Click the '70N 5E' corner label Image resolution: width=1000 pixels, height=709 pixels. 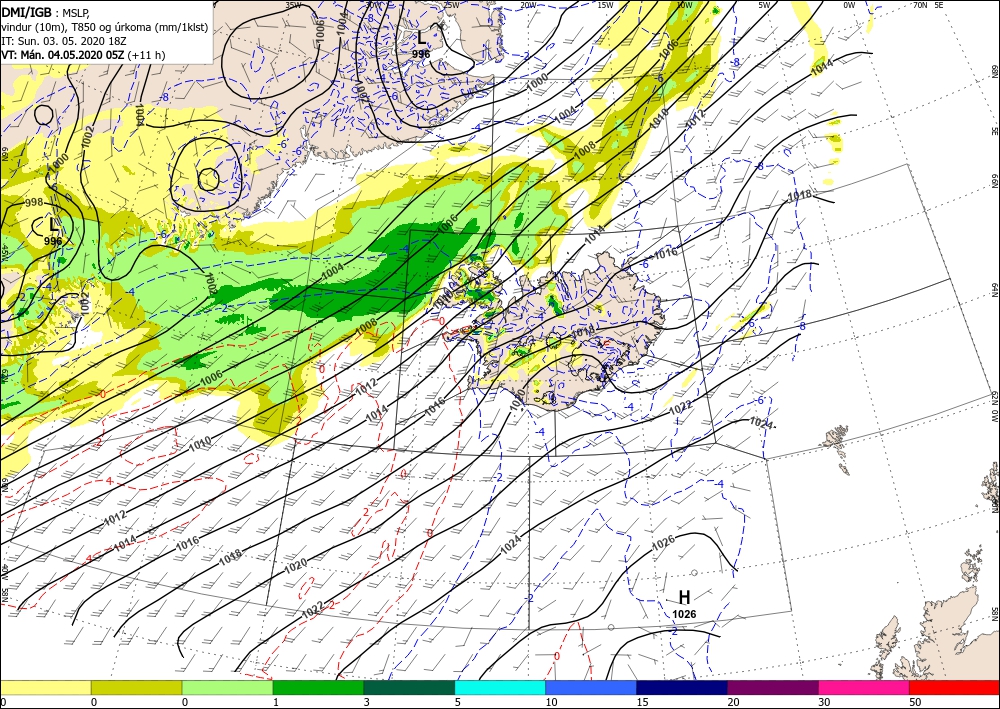click(x=928, y=5)
